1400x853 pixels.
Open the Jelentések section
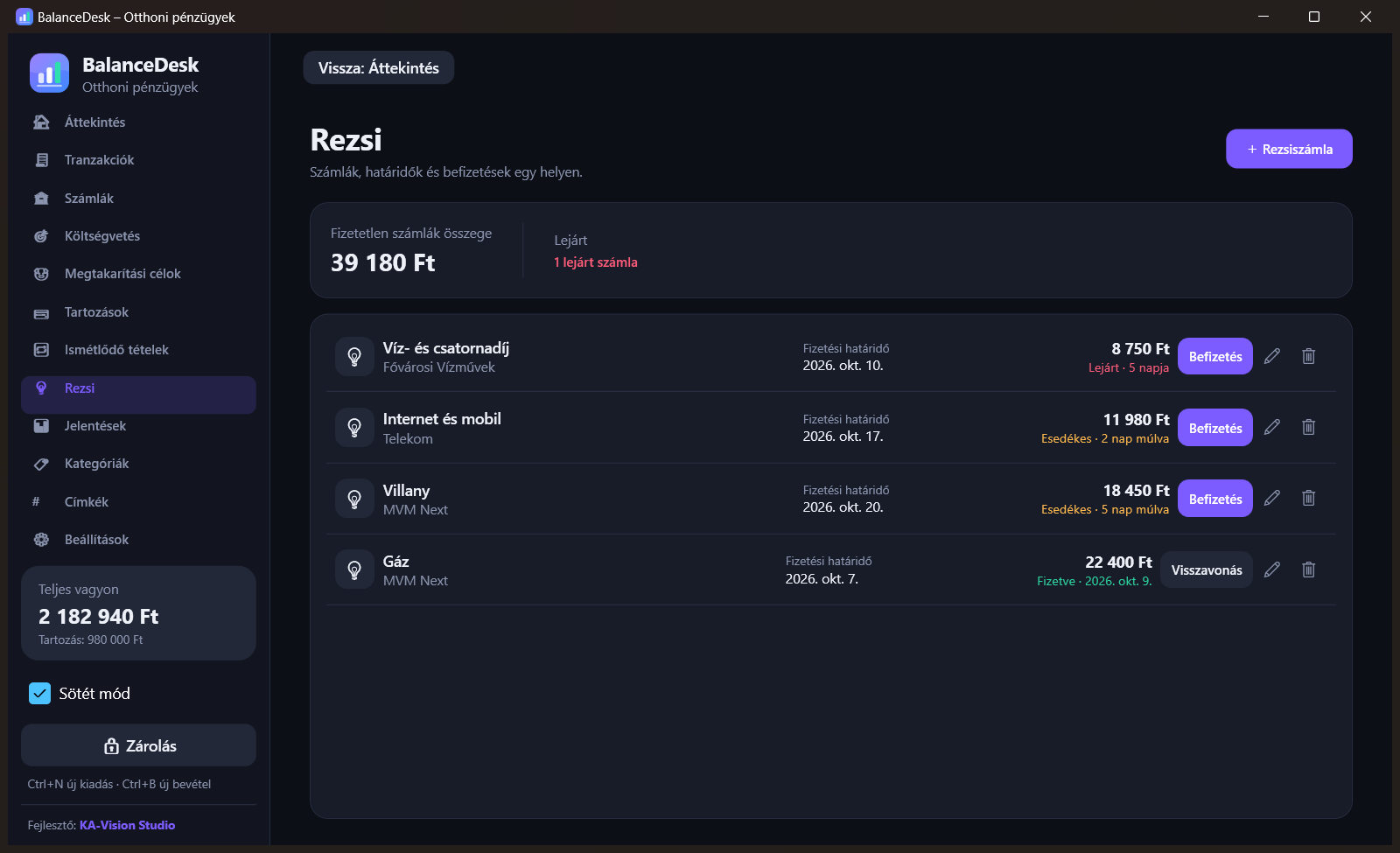tap(138, 426)
